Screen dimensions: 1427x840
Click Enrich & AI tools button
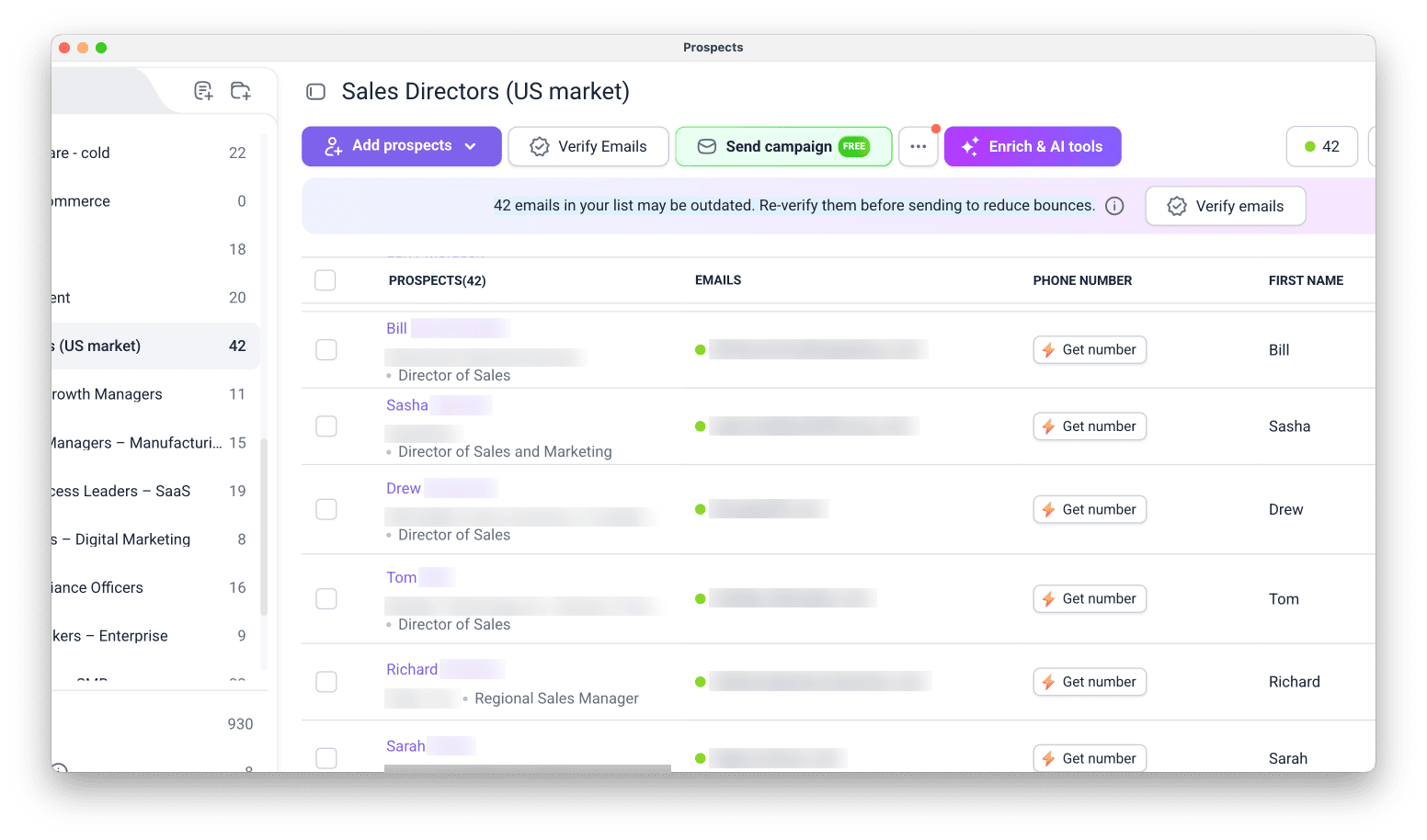[x=1033, y=147]
